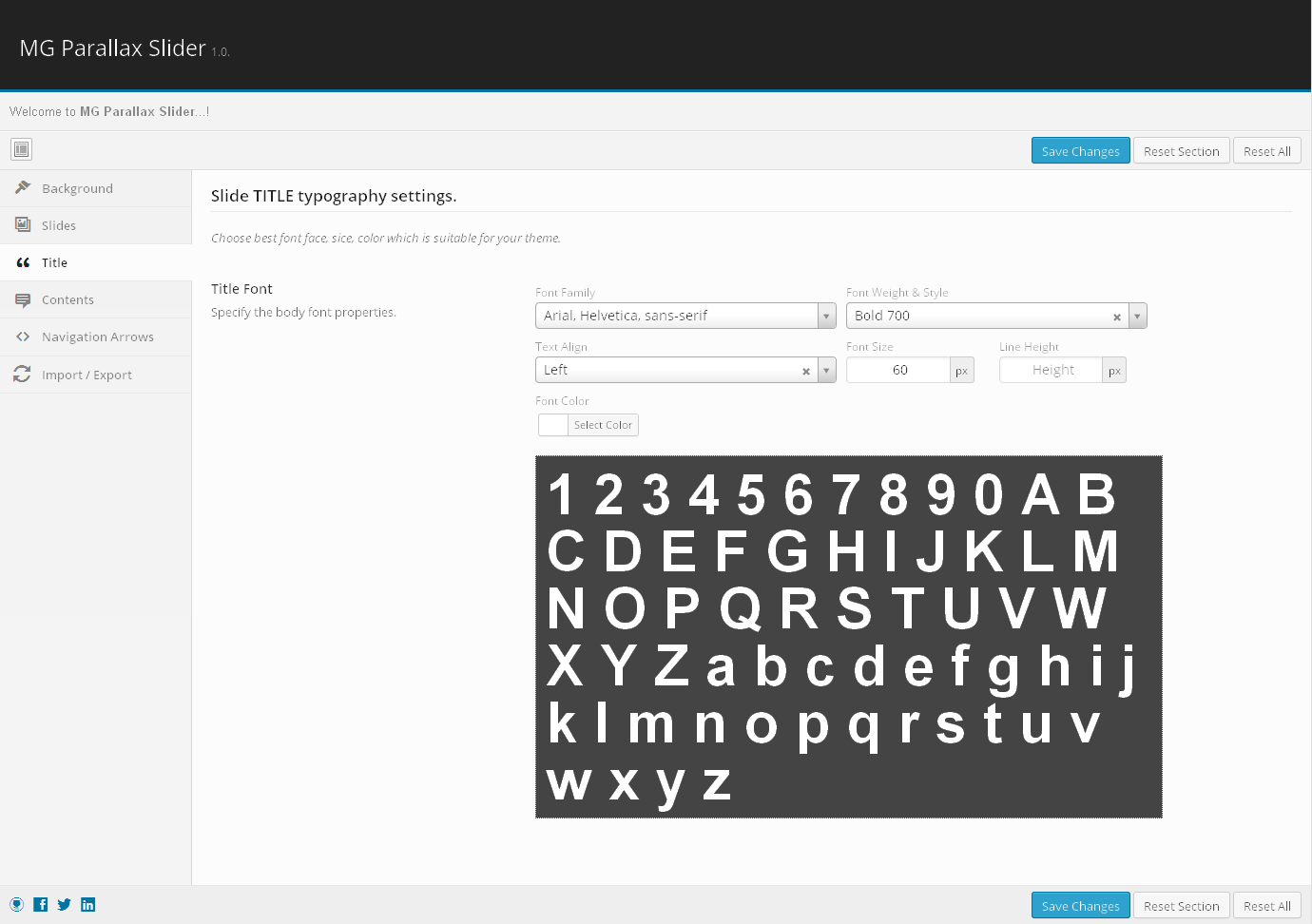Expand the Text Align dropdown arrow
1312x924 pixels.
[827, 370]
